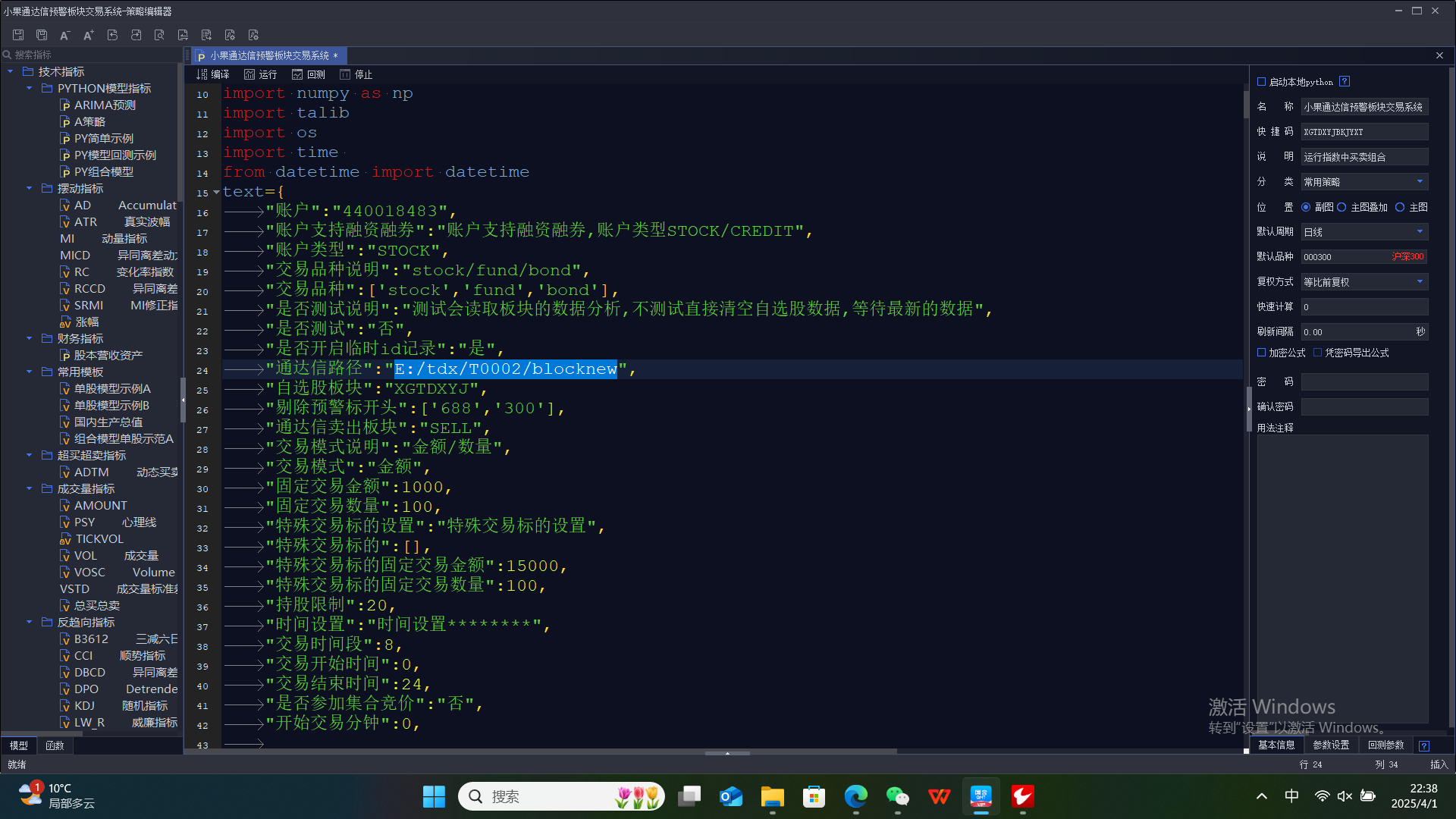Open the 复权方式 dropdown
The height and width of the screenshot is (819, 1456).
pyautogui.click(x=1420, y=282)
